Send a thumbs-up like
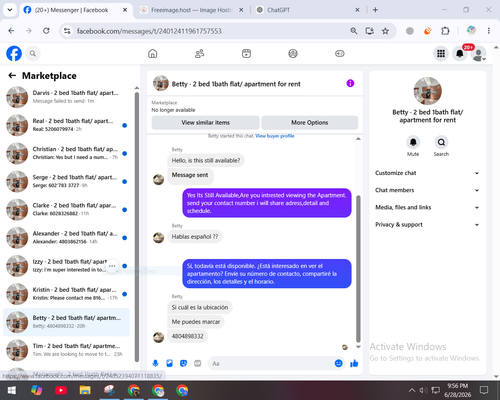The image size is (500, 400). coord(354,363)
